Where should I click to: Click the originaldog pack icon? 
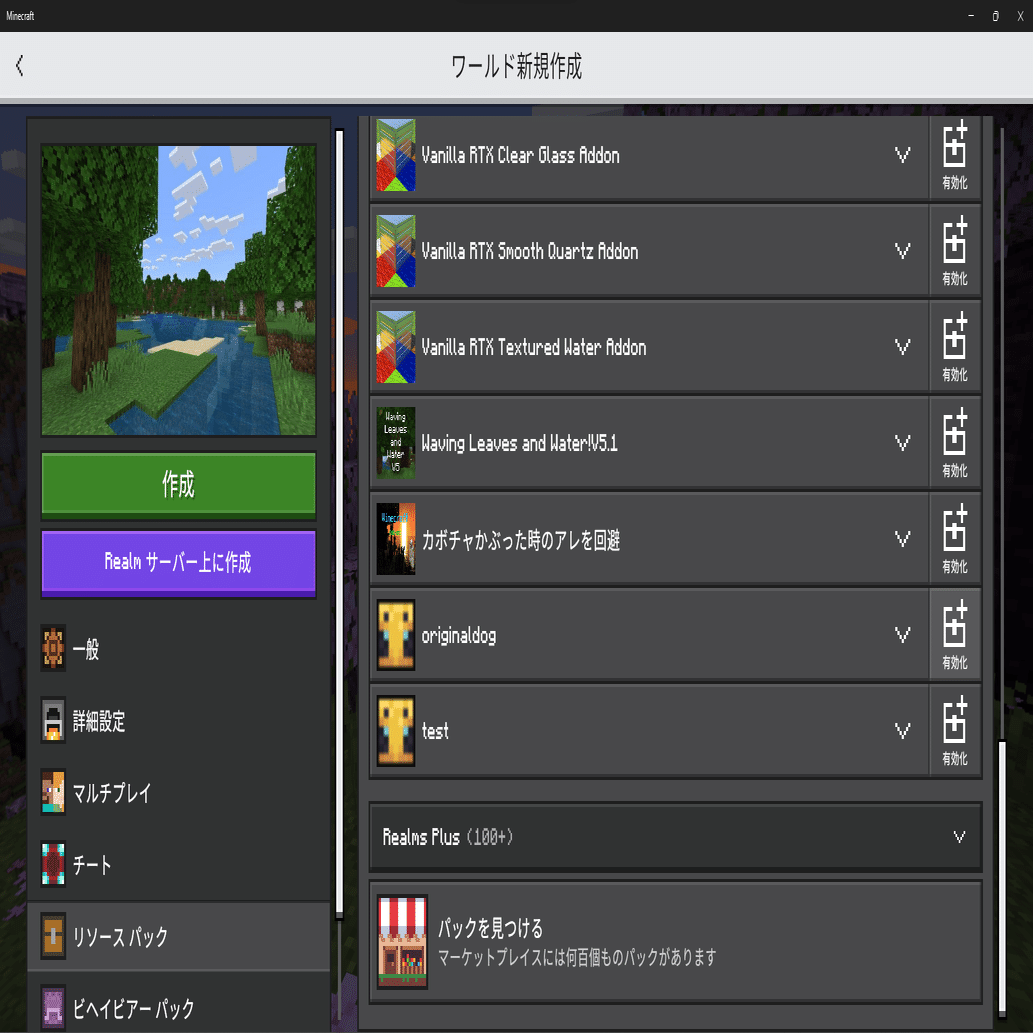395,634
